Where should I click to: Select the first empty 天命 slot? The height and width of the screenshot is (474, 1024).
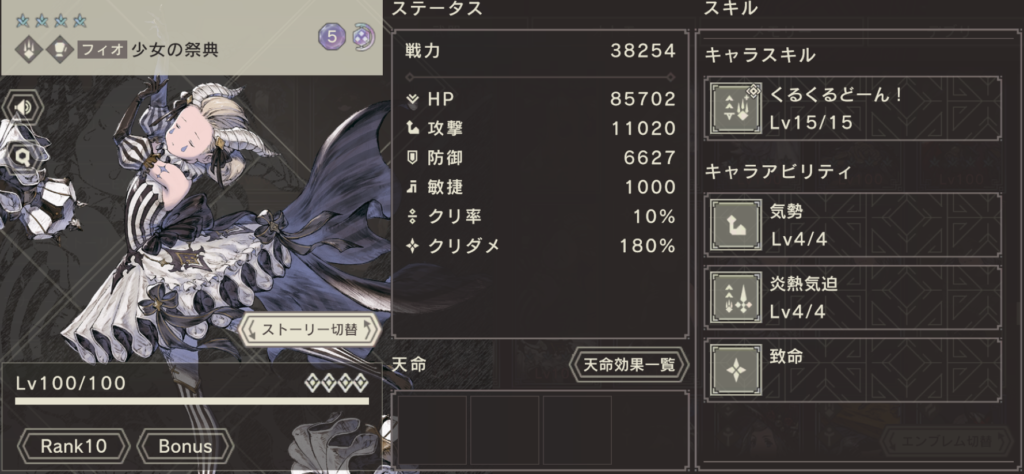point(432,430)
